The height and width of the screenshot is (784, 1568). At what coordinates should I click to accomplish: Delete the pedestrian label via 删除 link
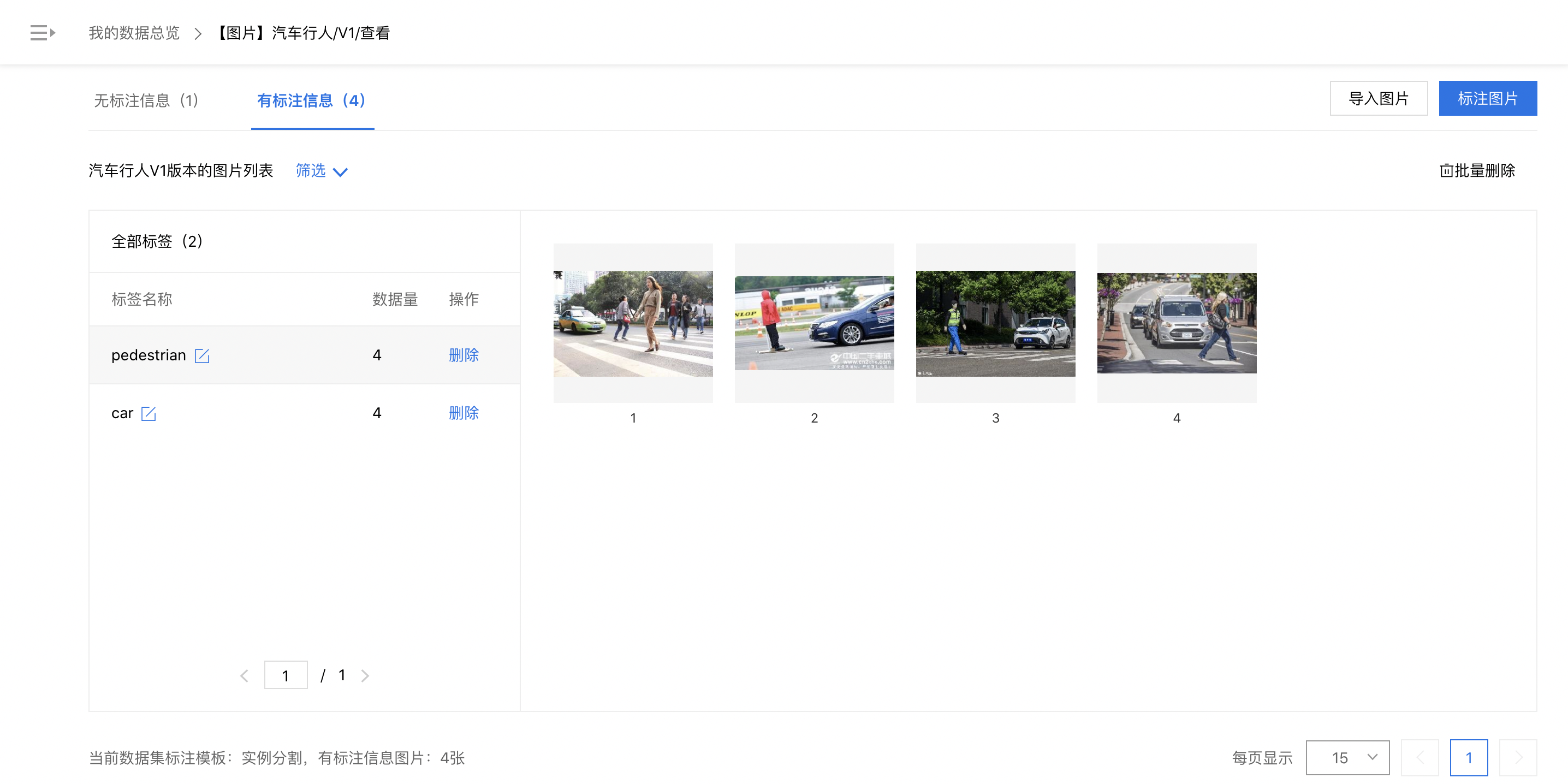[463, 355]
